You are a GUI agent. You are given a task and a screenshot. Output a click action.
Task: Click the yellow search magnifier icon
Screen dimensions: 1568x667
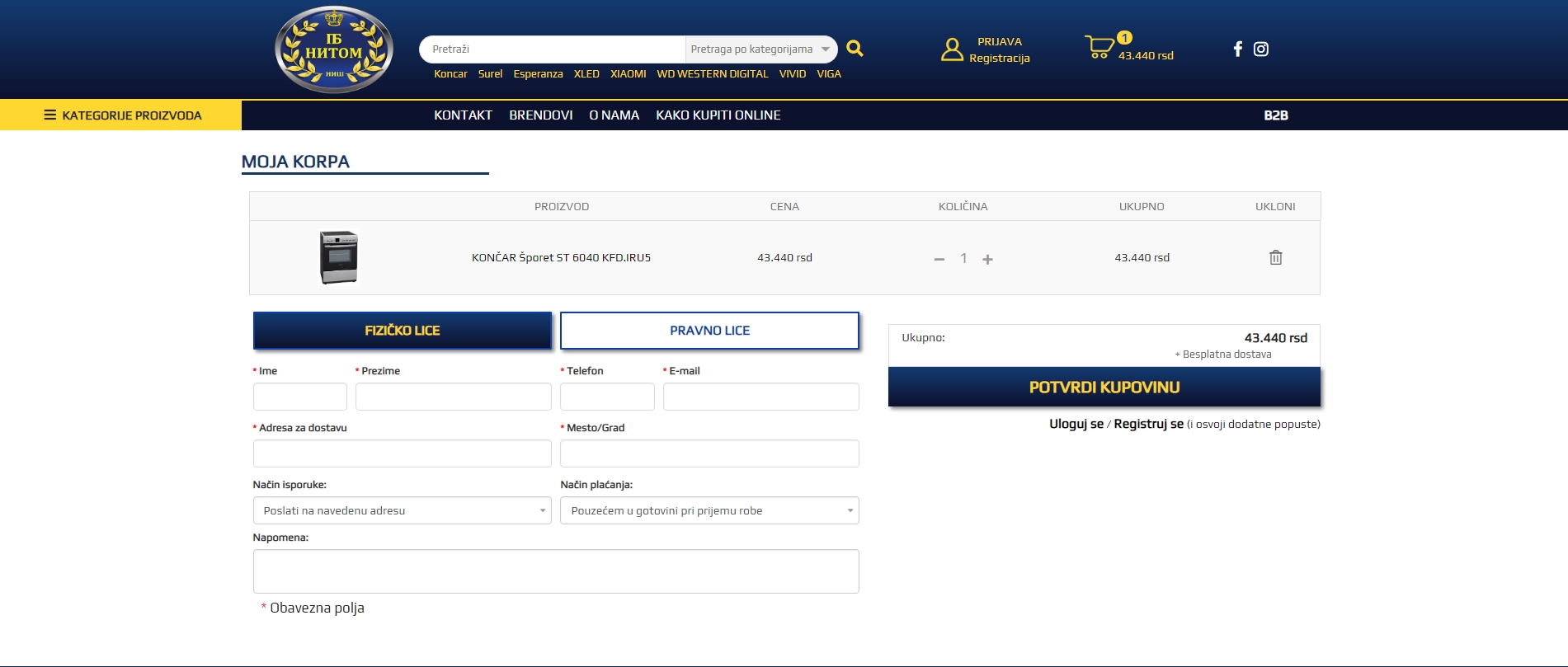[x=855, y=49]
